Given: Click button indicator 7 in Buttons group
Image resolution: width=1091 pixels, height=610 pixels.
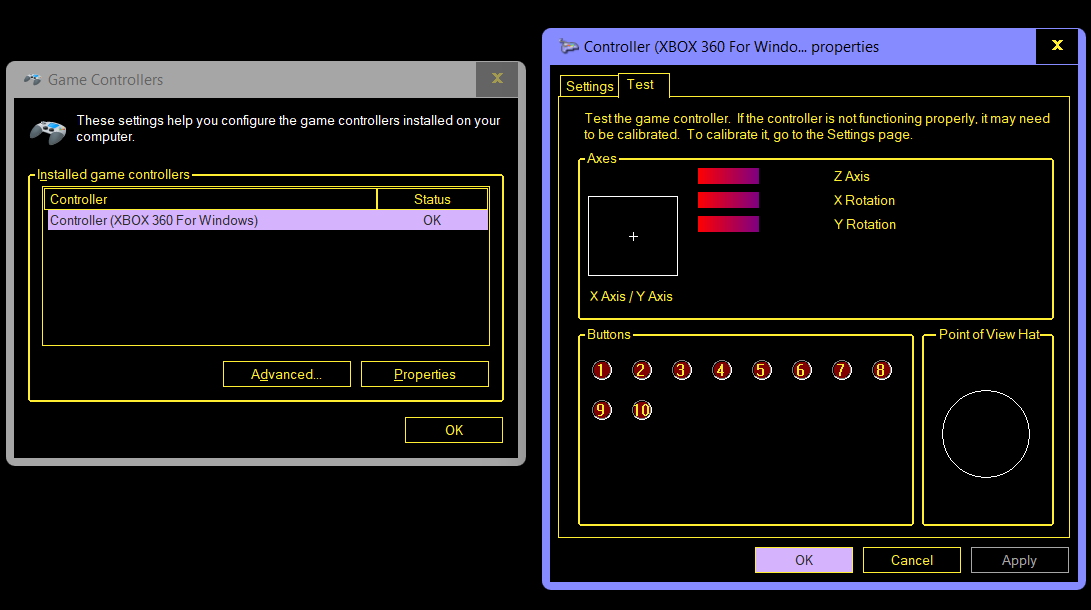Looking at the screenshot, I should tap(842, 370).
